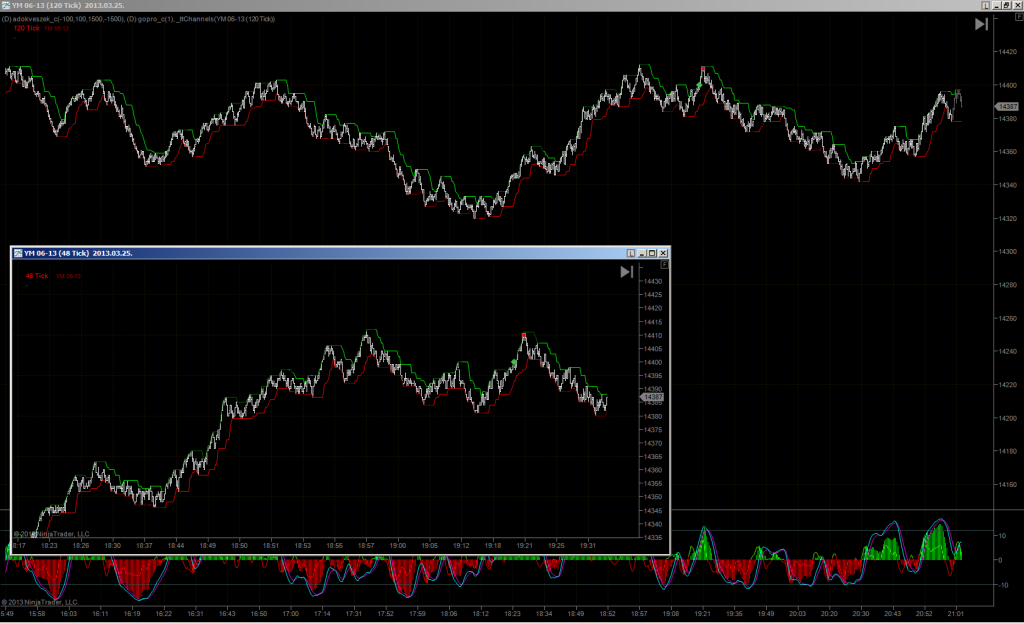
Task: Click the skip-to-latest-bar arrow in 120 Tick chart
Action: click(x=981, y=24)
